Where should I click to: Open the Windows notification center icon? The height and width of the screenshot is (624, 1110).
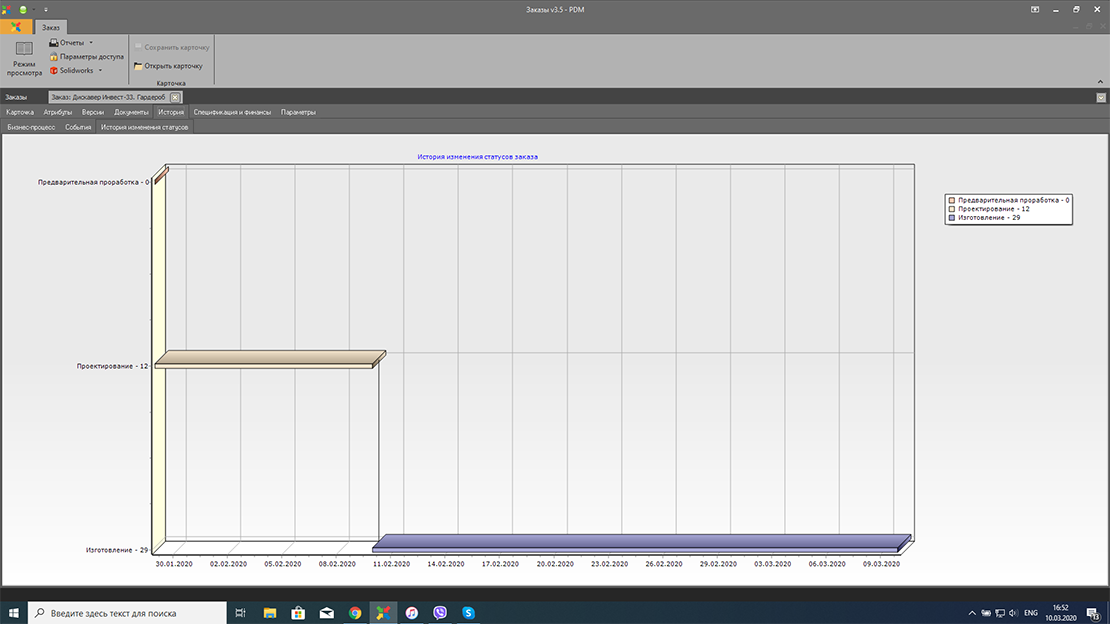1094,613
